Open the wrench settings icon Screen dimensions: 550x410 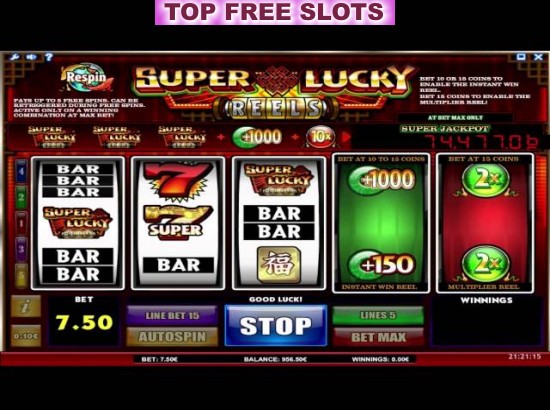tap(14, 57)
